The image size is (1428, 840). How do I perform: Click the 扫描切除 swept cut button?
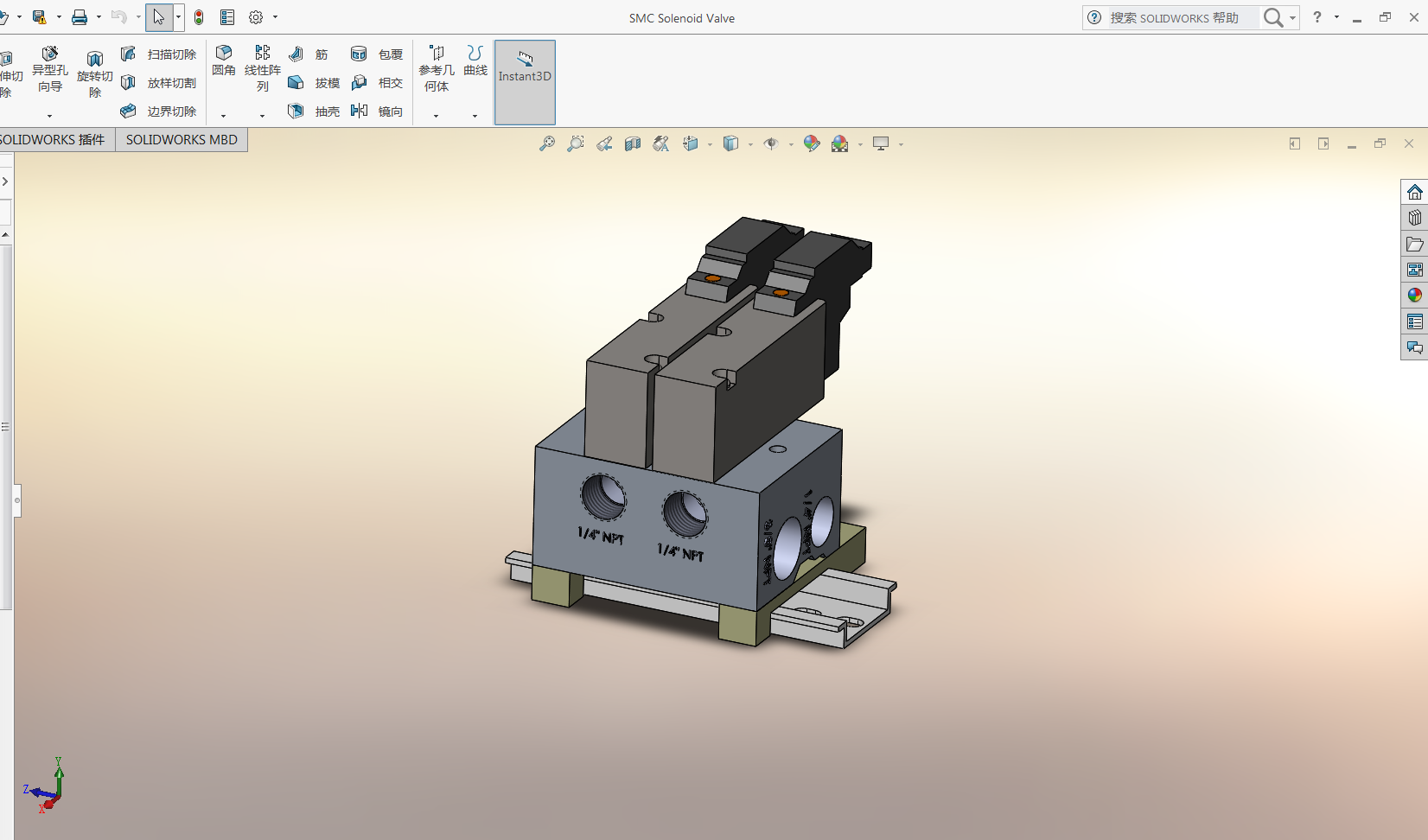tap(160, 54)
